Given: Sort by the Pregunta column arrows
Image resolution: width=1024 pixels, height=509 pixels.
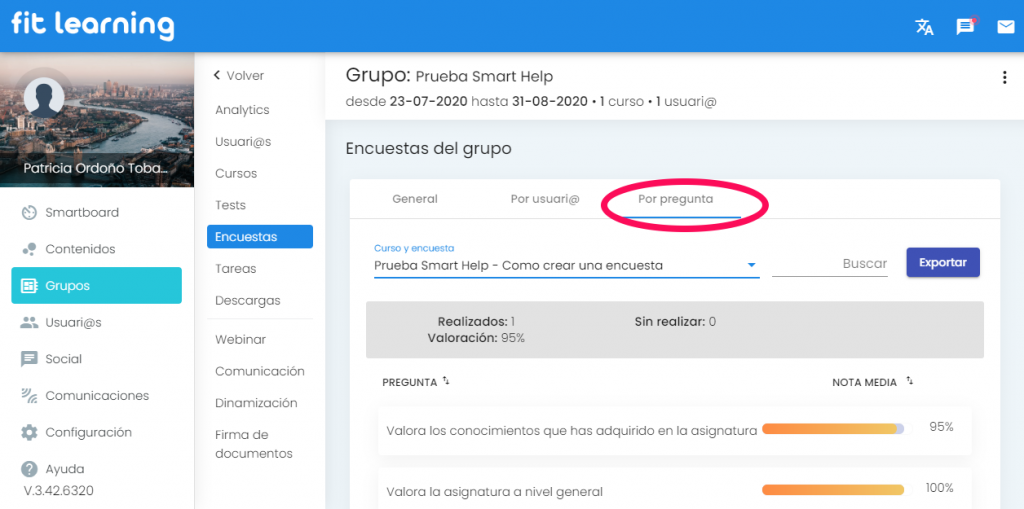Looking at the screenshot, I should click(x=446, y=381).
